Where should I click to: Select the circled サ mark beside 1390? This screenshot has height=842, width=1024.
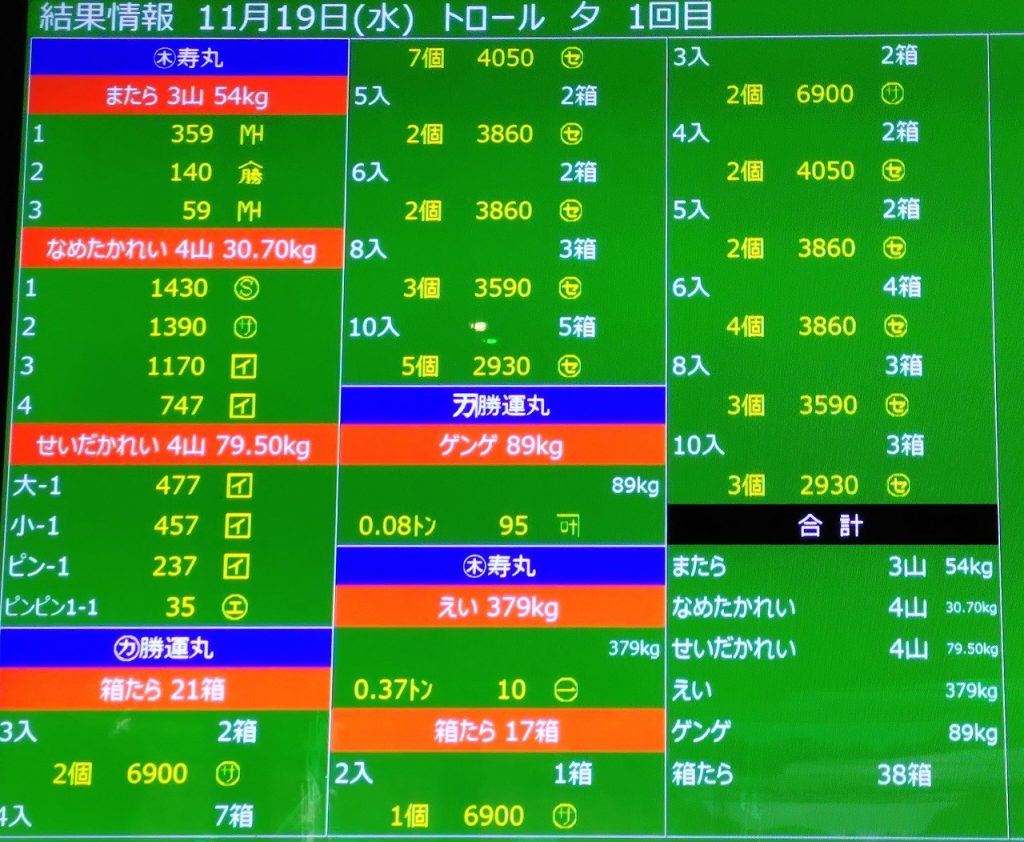tap(244, 328)
